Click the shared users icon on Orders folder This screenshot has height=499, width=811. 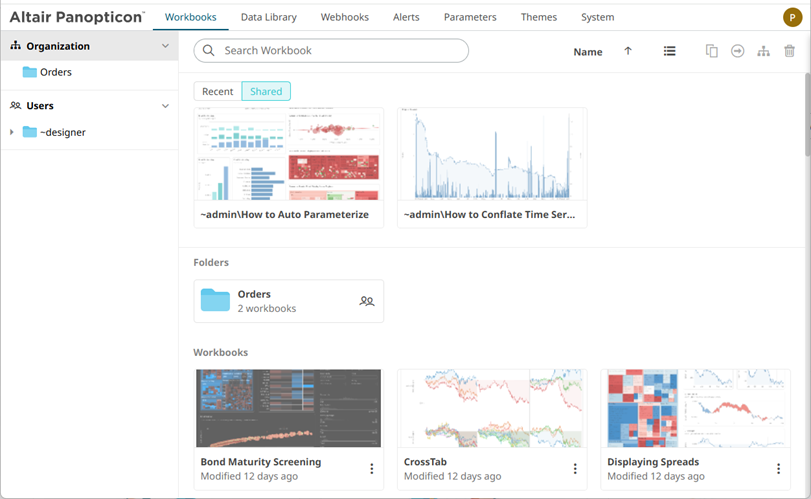tap(367, 301)
